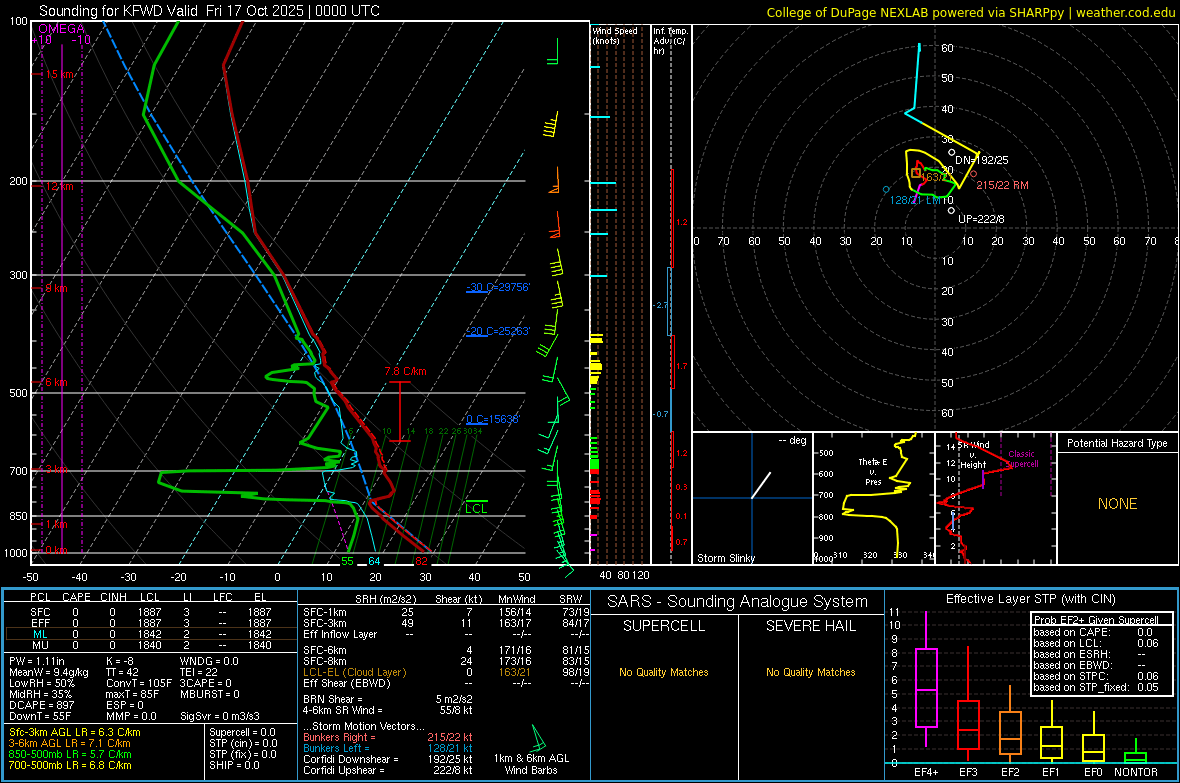The height and width of the screenshot is (783, 1180).
Task: Click the green LCL marker label
Action: tap(476, 508)
